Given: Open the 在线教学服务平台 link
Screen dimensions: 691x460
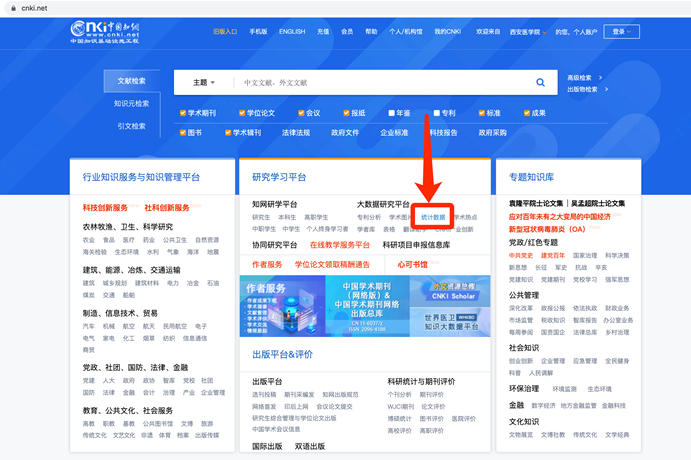Looking at the screenshot, I should pyautogui.click(x=340, y=245).
